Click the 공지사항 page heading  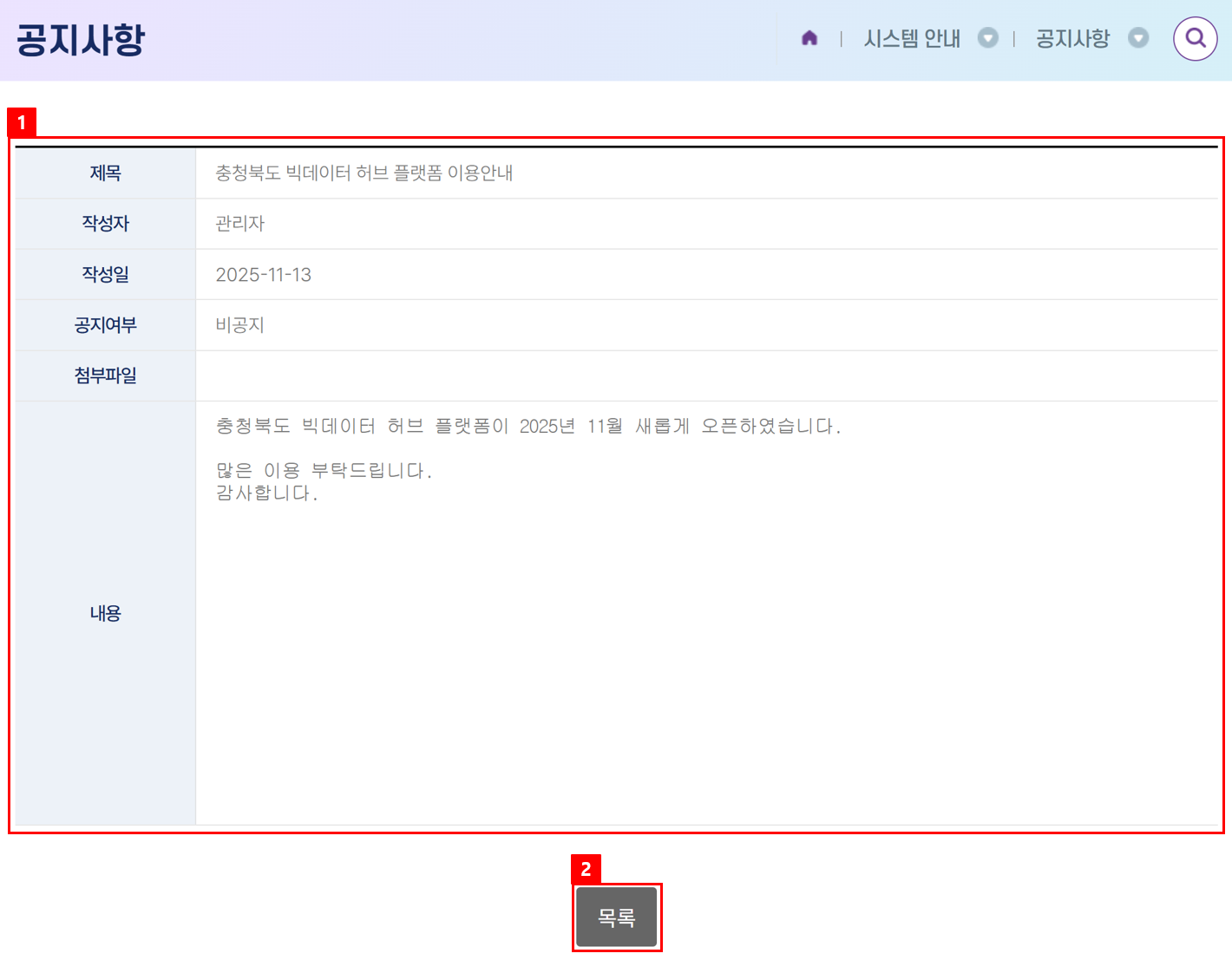tap(81, 40)
